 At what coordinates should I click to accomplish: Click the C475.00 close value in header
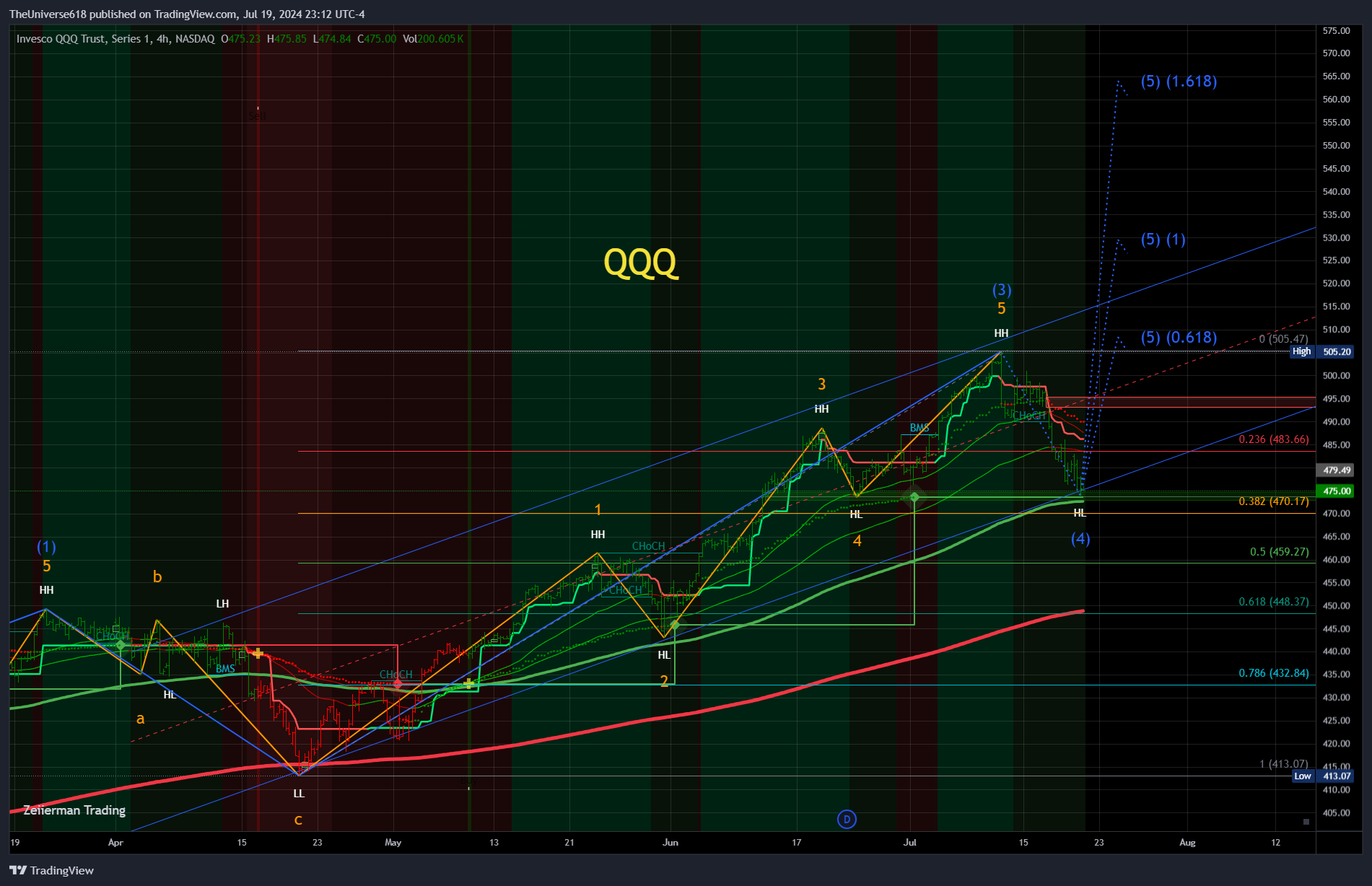(377, 39)
